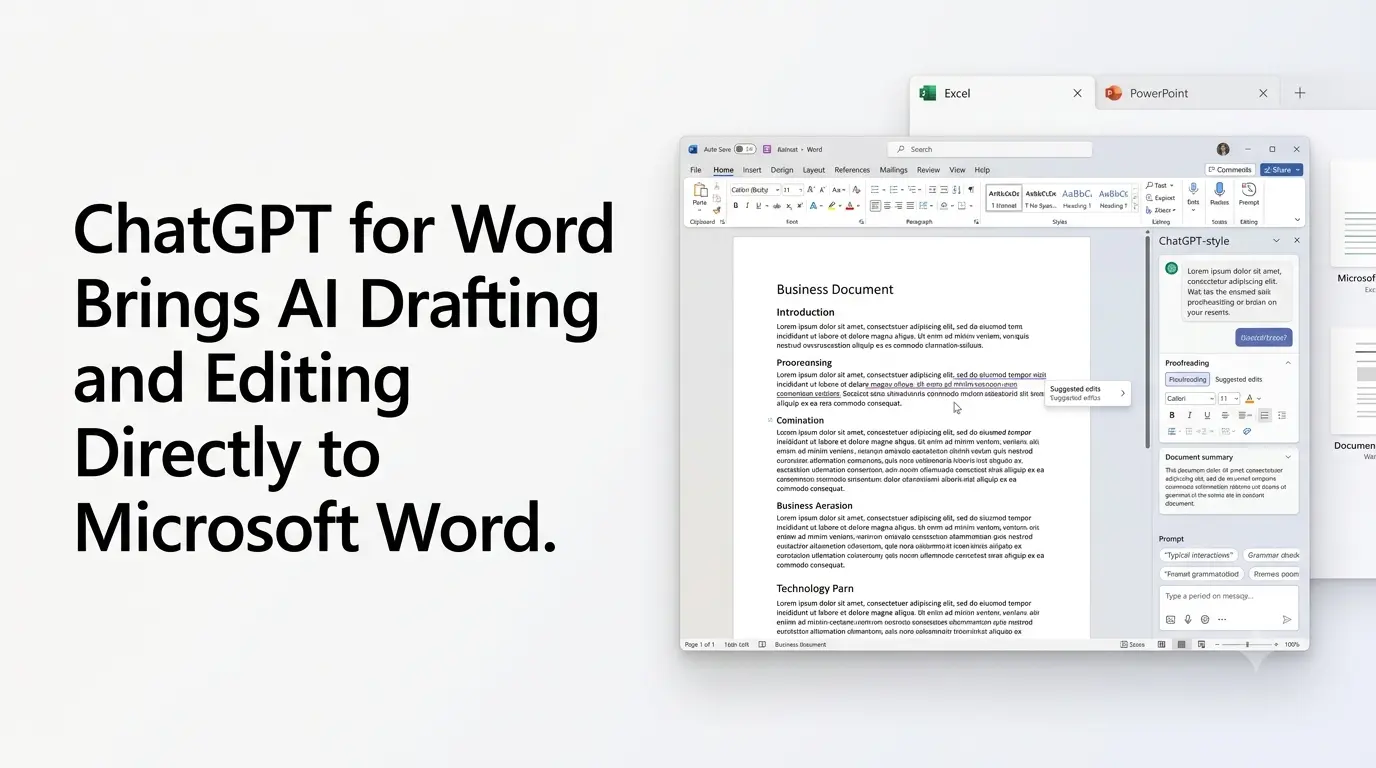Toggle Underline in the Proofreading panel
Screen dimensions: 1376x768
[x=1207, y=415]
